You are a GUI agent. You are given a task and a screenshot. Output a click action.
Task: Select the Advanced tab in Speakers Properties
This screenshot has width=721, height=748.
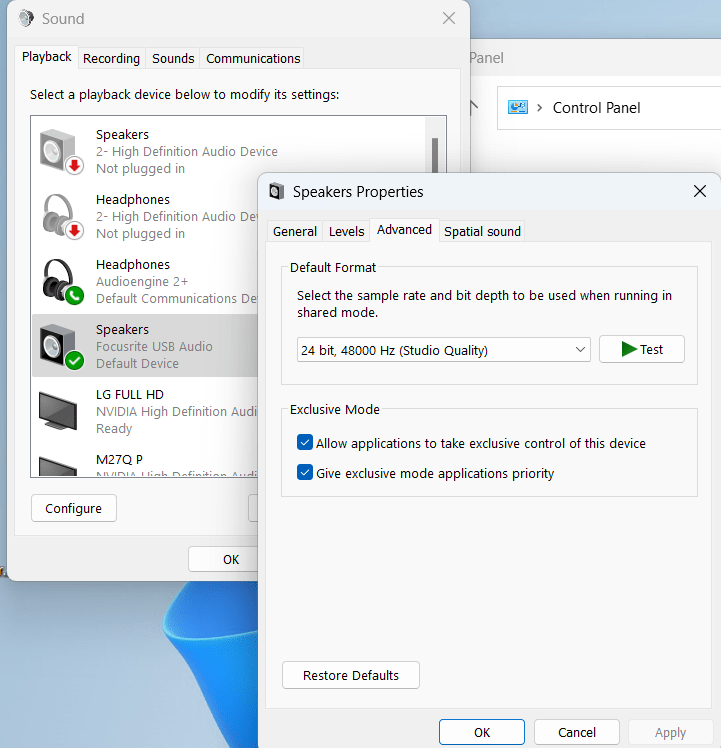pos(404,230)
